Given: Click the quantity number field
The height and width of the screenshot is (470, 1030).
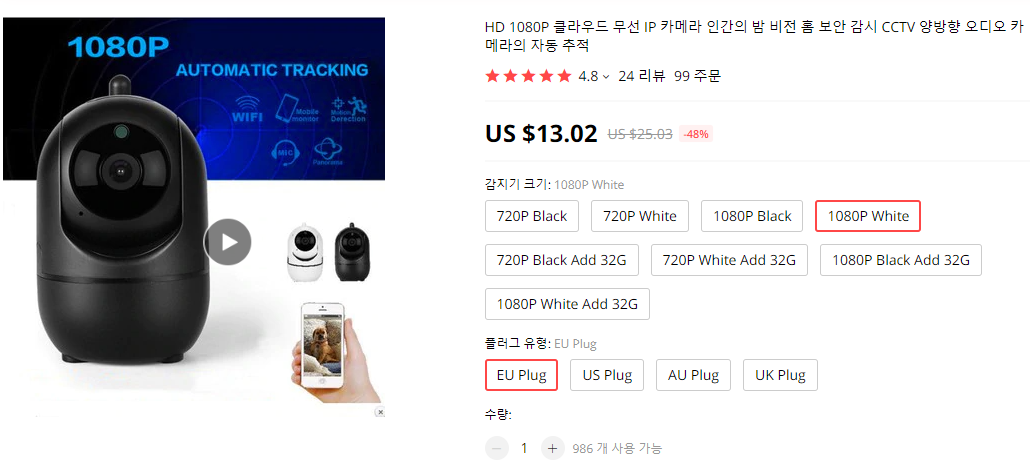Looking at the screenshot, I should pos(524,448).
